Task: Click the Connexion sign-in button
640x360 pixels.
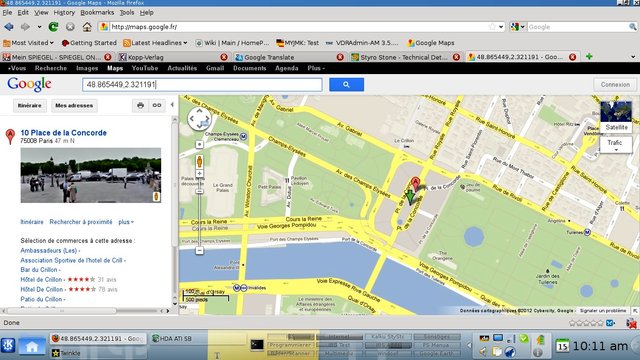Action: pos(615,84)
